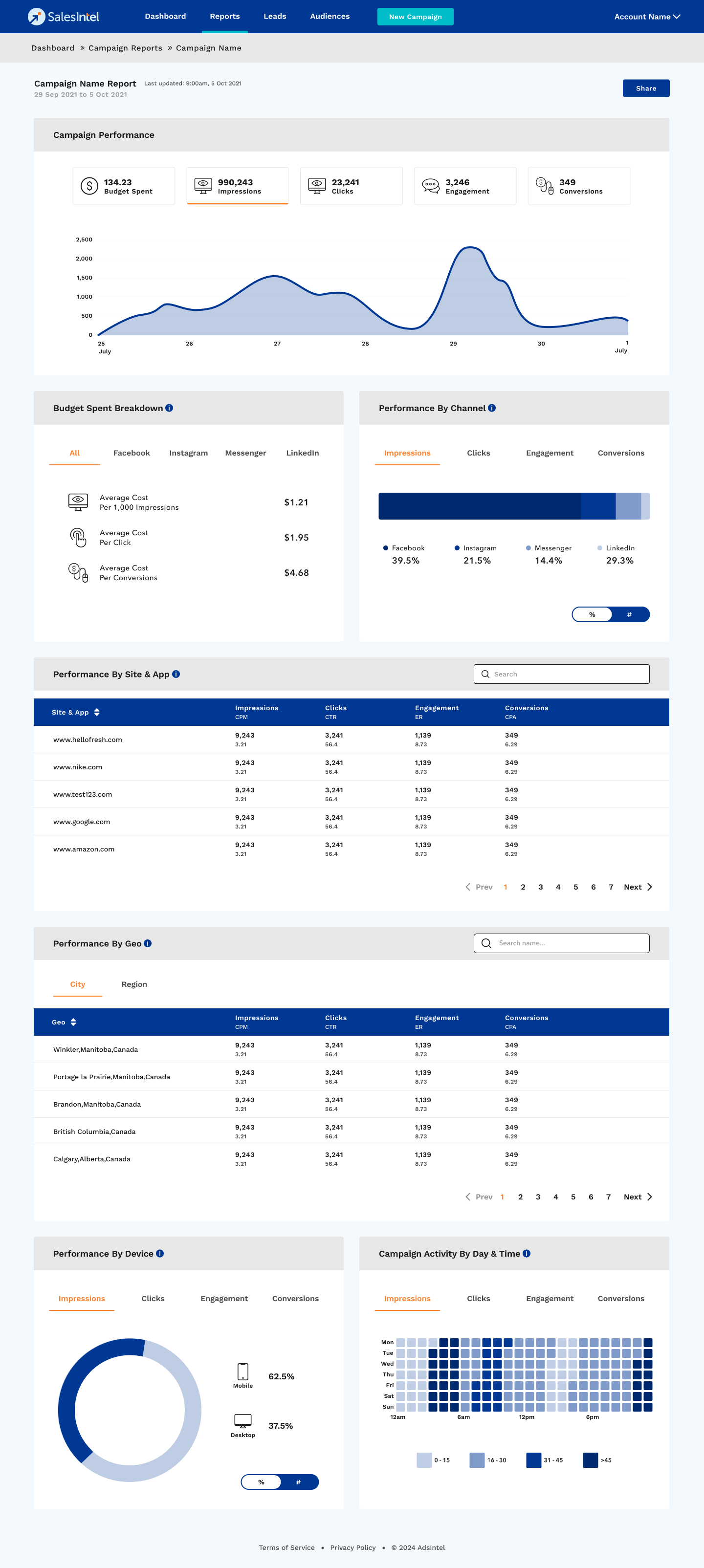Click the SalesIntel logo icon

tap(37, 17)
